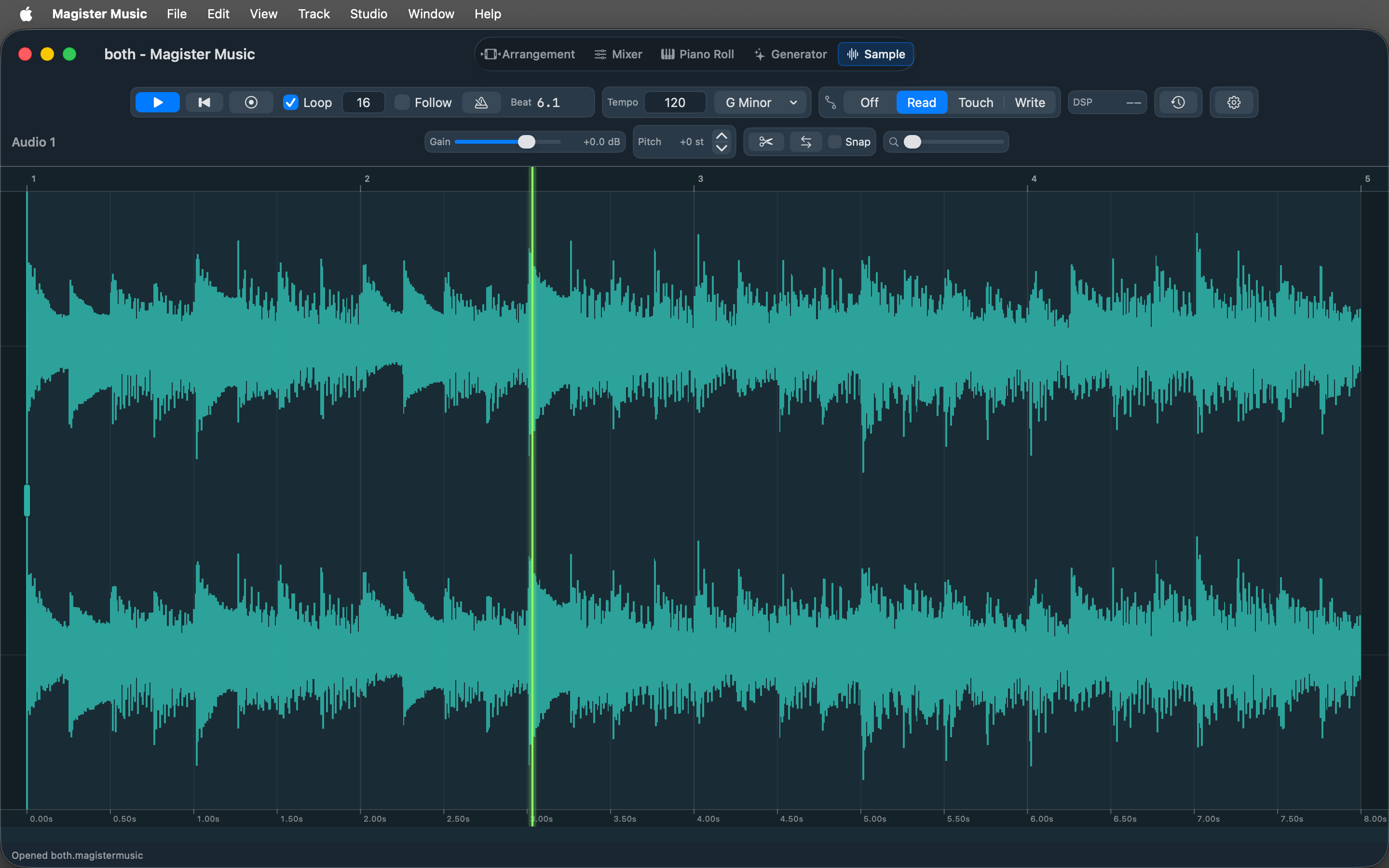The height and width of the screenshot is (868, 1389).
Task: Click bar 3 marker on the ruler
Action: [700, 178]
